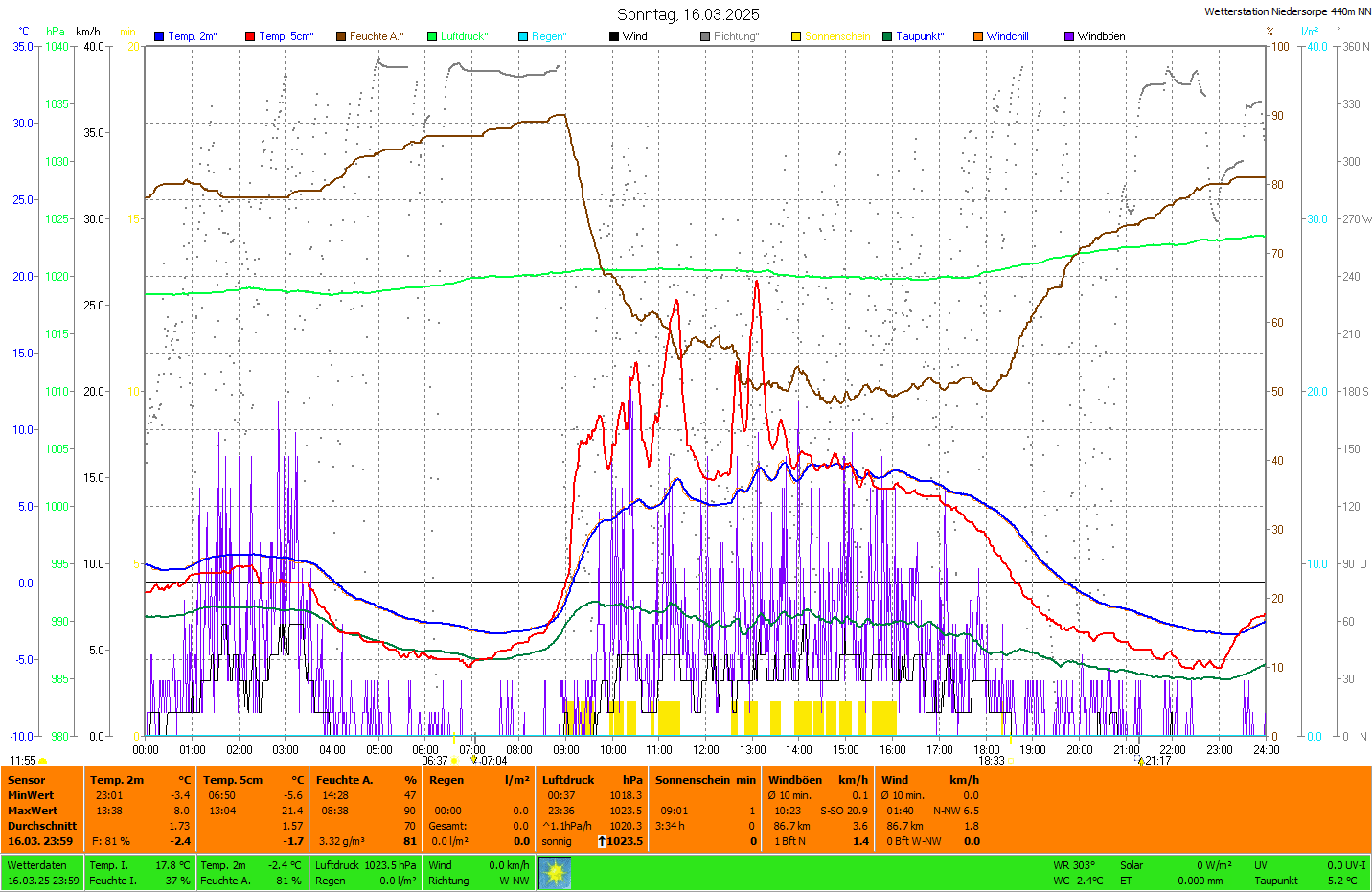Image resolution: width=1372 pixels, height=892 pixels.
Task: Select the Luftdruck legend label
Action: [x=464, y=36]
